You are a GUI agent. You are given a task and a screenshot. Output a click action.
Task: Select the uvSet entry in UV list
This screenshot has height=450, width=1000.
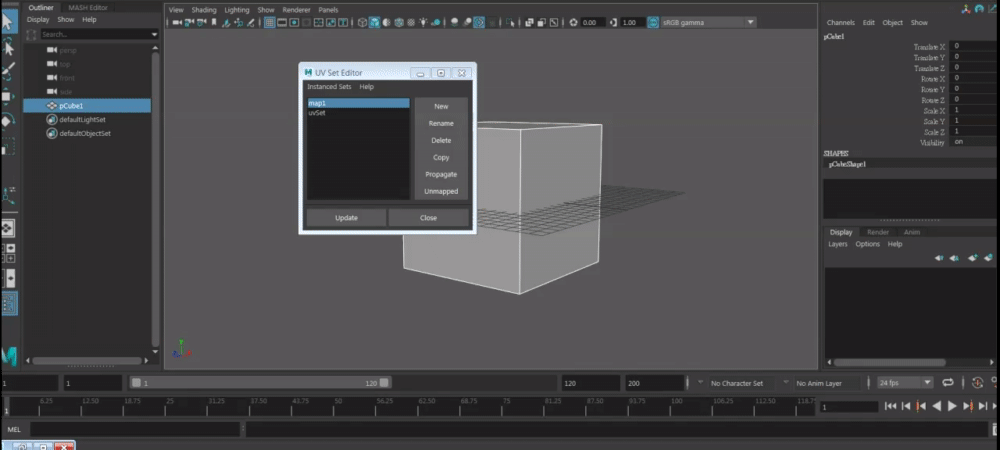[x=358, y=113]
